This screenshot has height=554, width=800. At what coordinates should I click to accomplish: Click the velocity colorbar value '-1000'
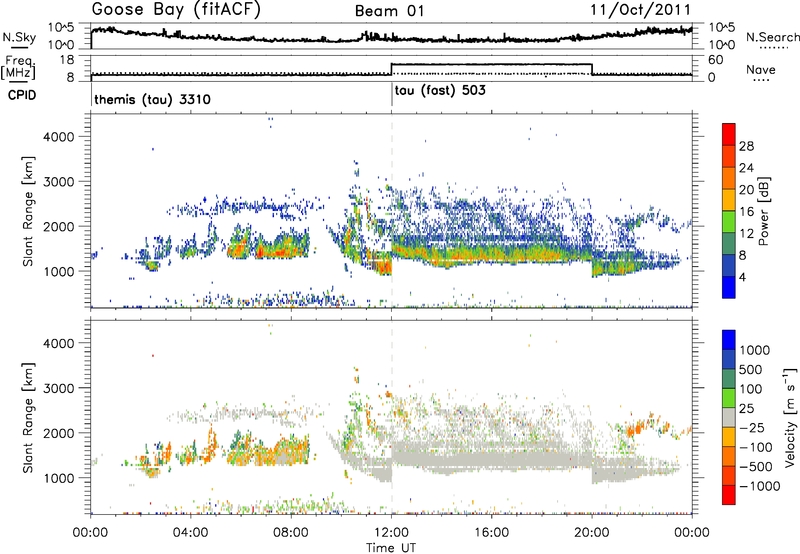pos(760,486)
